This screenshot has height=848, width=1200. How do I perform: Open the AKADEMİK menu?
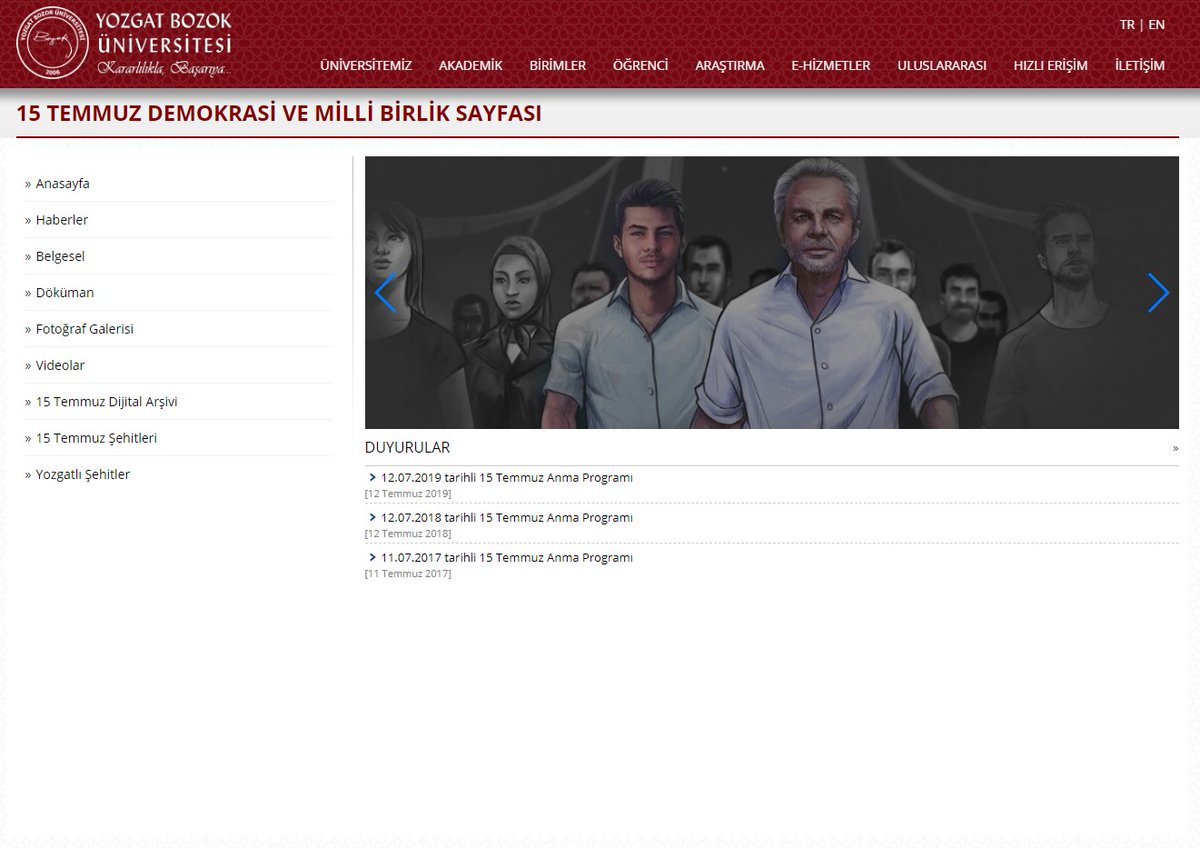tap(470, 65)
